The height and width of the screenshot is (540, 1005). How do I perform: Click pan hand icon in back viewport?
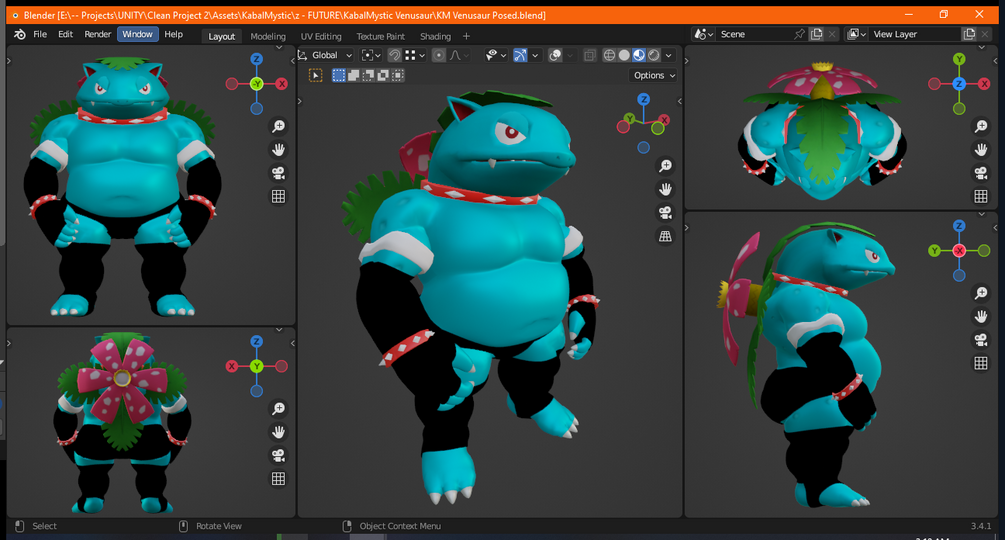[278, 432]
